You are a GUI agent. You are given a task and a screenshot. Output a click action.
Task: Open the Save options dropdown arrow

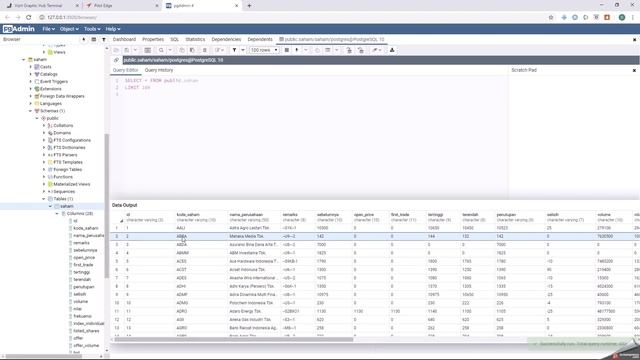(x=135, y=50)
